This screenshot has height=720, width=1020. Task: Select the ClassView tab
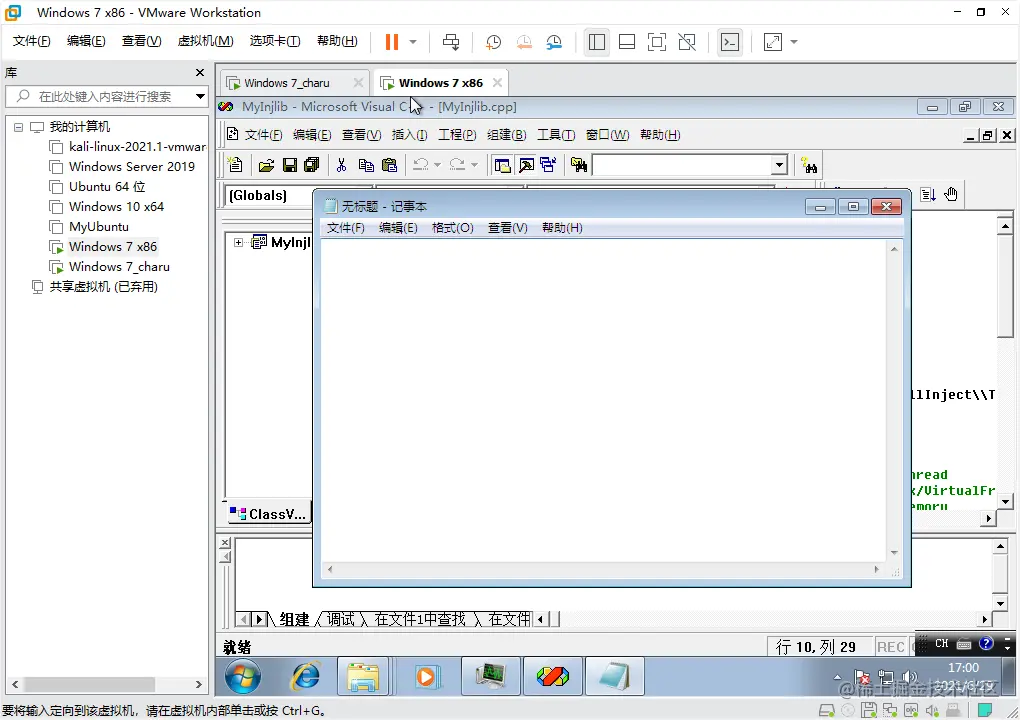click(268, 514)
